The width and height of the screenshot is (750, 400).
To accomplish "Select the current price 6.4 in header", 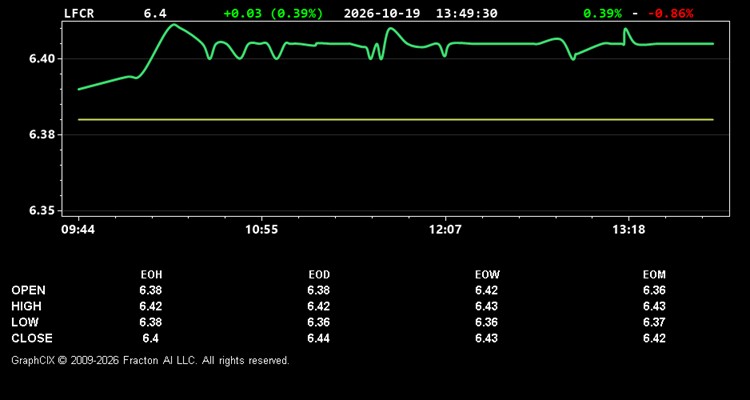I will click(x=155, y=13).
